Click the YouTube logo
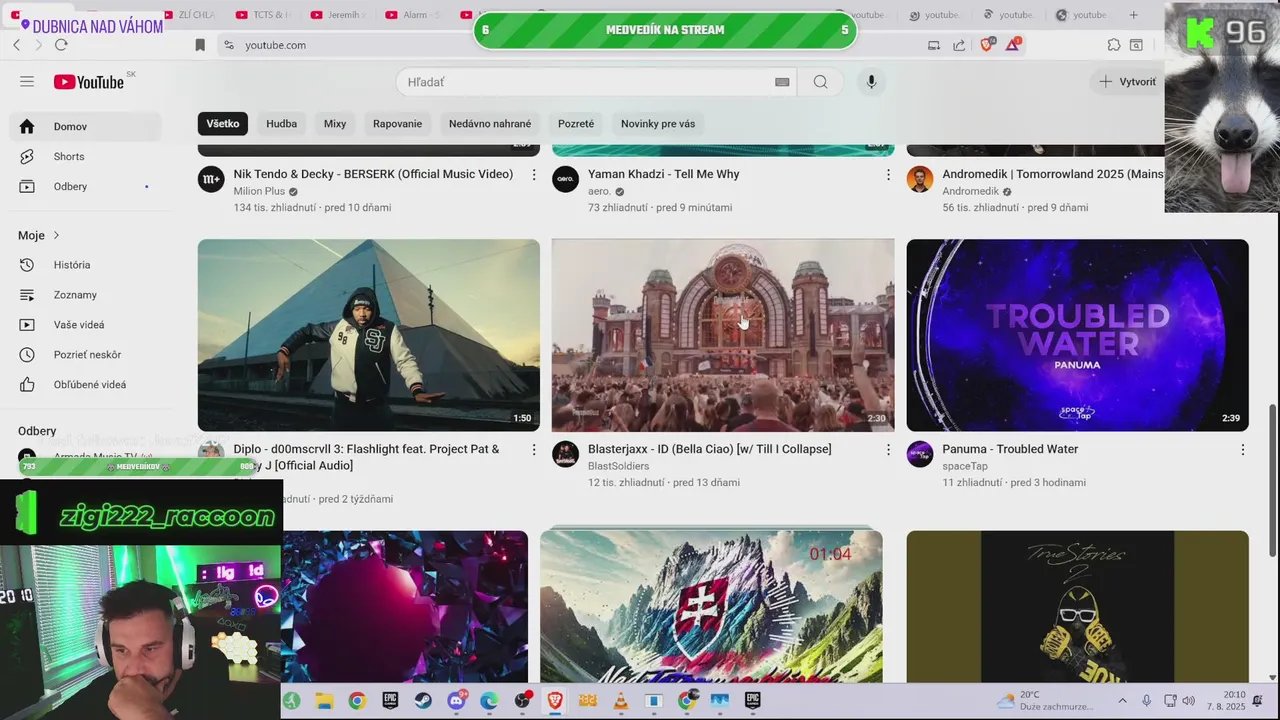Viewport: 1280px width, 720px height. click(x=89, y=82)
